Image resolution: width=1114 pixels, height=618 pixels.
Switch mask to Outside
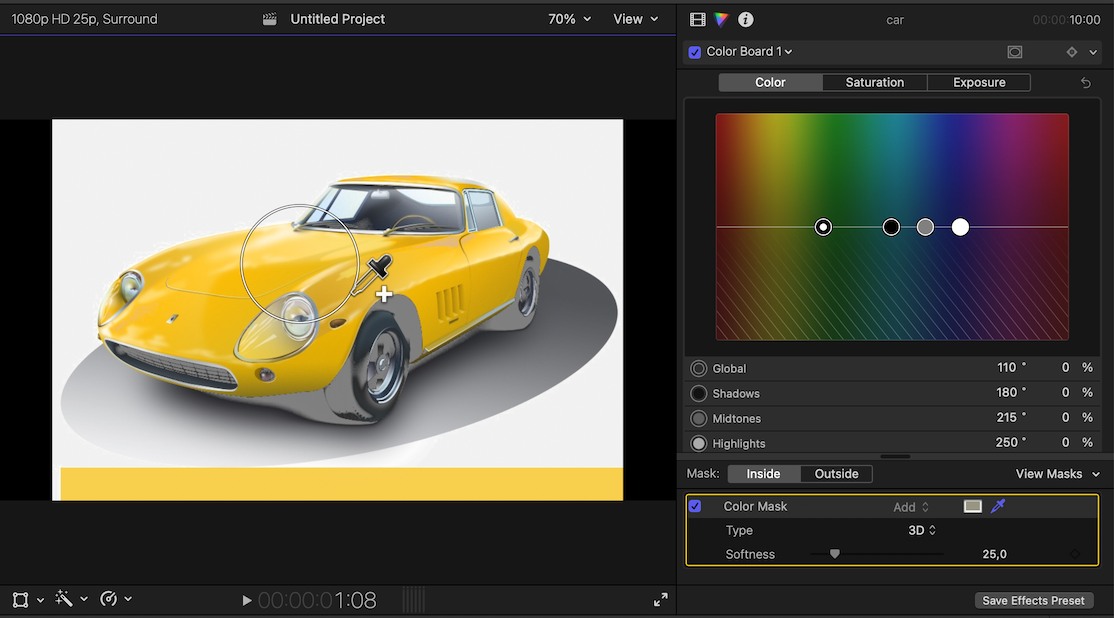tap(836, 474)
